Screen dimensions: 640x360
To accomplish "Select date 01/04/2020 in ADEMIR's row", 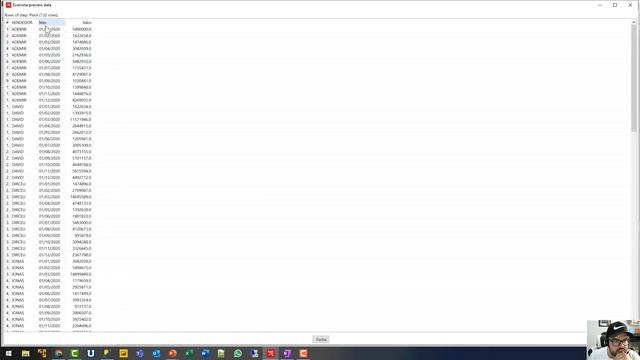I will pyautogui.click(x=49, y=49).
